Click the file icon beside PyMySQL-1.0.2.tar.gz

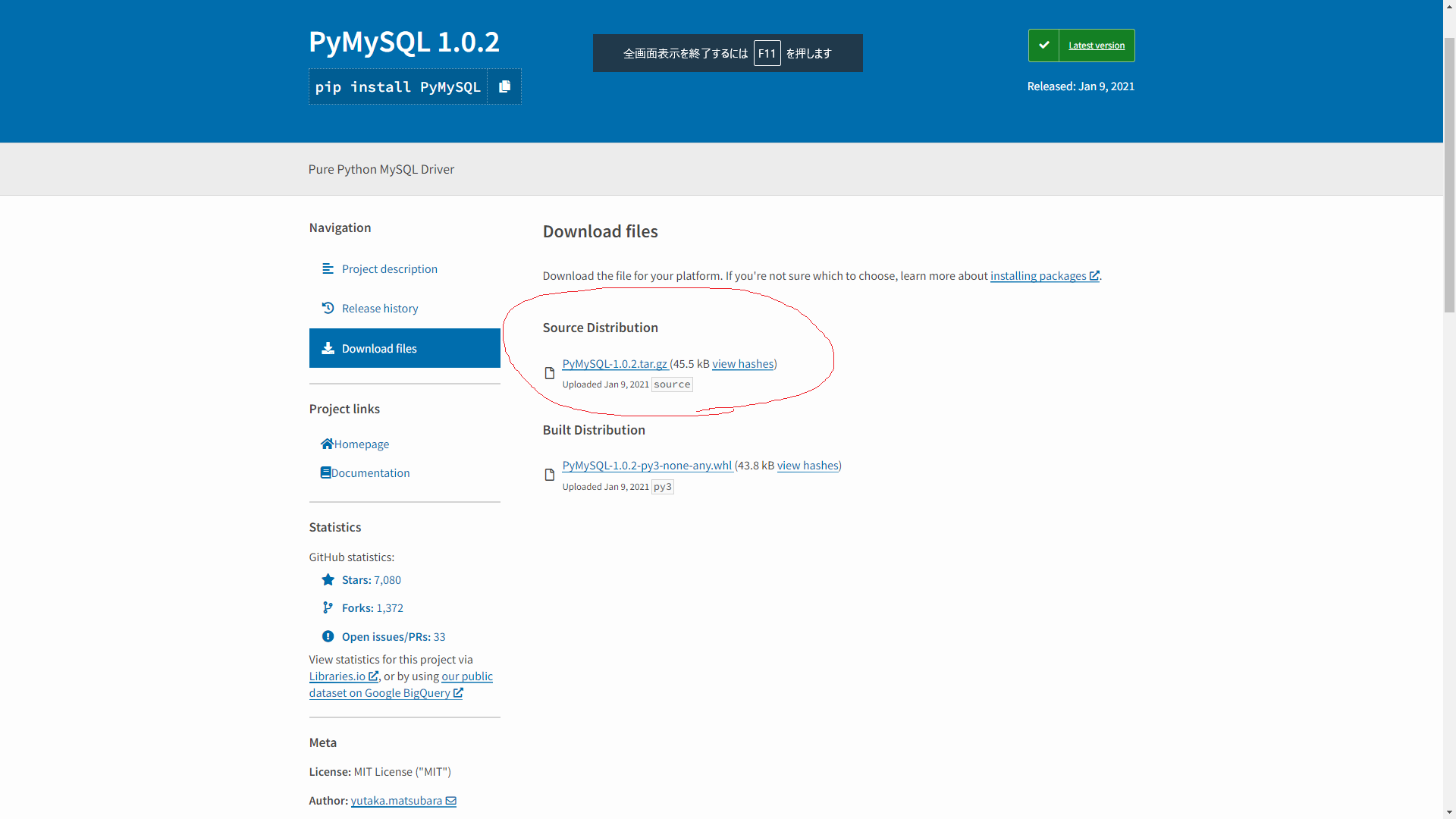pos(549,372)
